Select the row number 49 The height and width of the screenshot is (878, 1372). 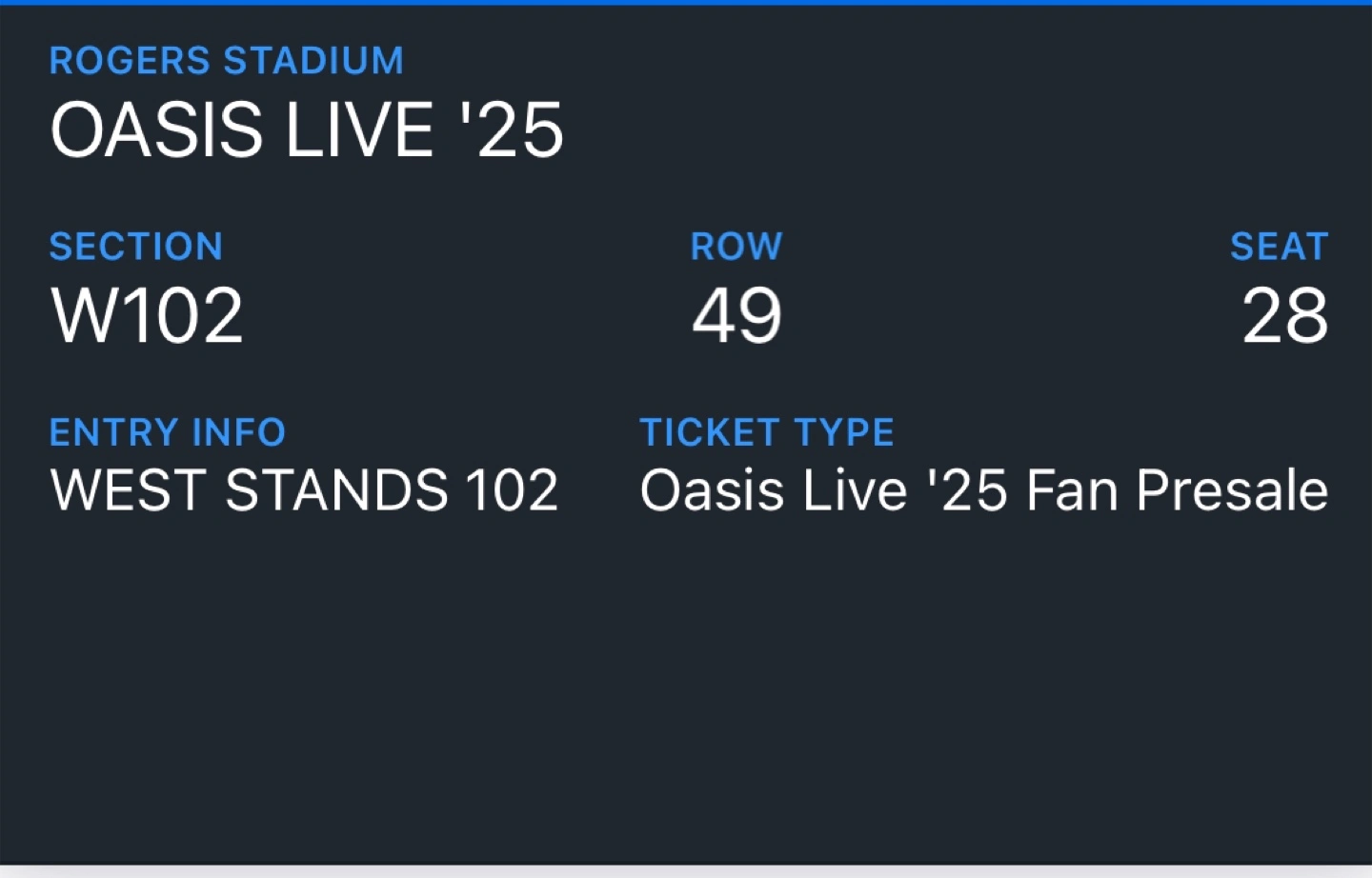click(x=736, y=315)
